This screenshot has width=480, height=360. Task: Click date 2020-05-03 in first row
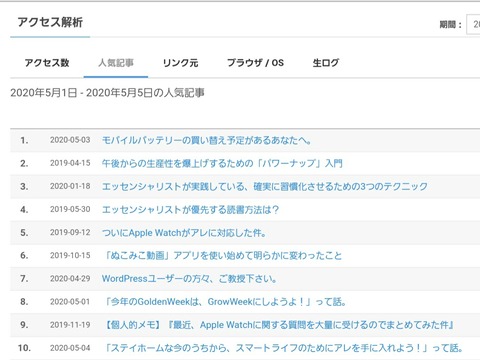70,140
